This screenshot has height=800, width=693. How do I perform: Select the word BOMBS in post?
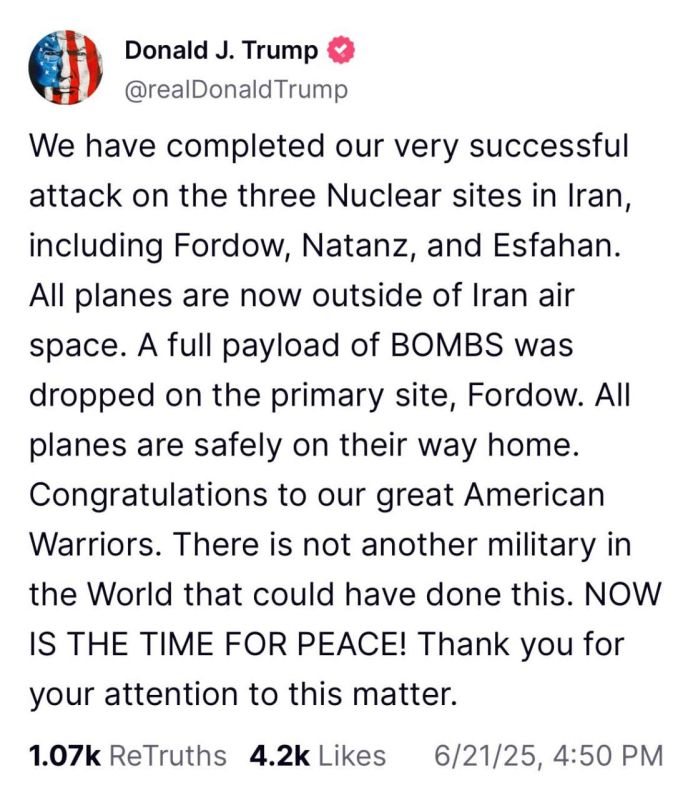click(x=447, y=344)
